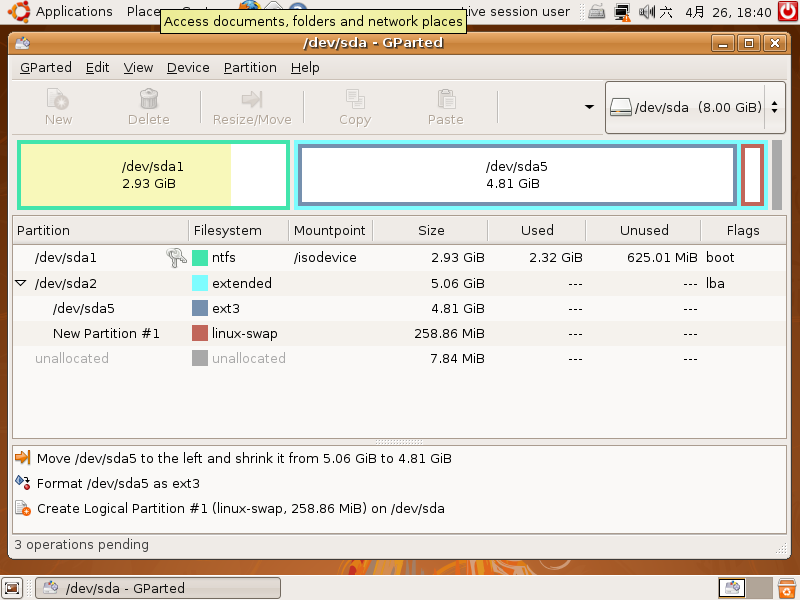800x600 pixels.
Task: Click the GParted window title bar icon
Action: tap(22, 43)
